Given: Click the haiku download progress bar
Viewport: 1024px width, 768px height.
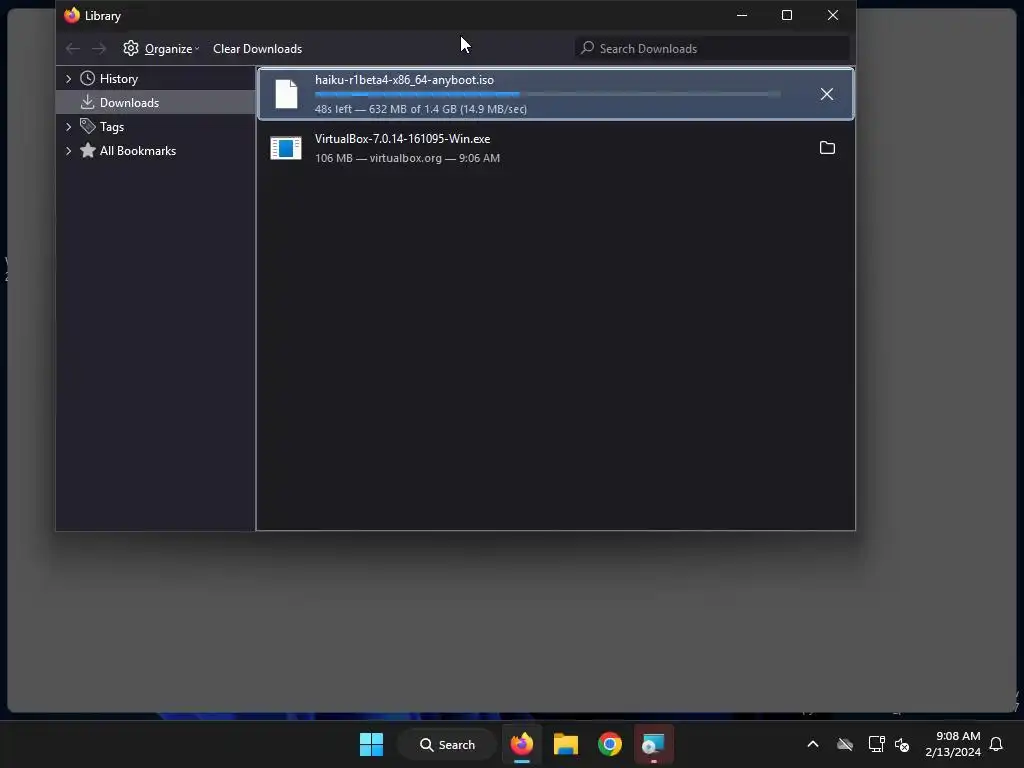Looking at the screenshot, I should tap(547, 95).
